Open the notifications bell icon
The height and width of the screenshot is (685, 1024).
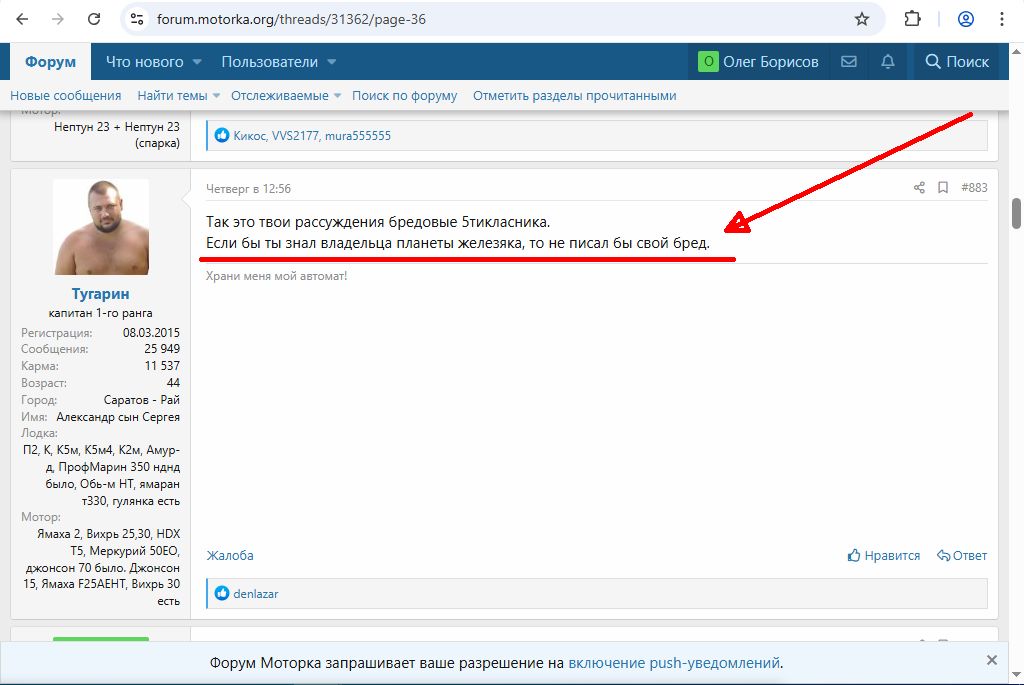click(887, 62)
